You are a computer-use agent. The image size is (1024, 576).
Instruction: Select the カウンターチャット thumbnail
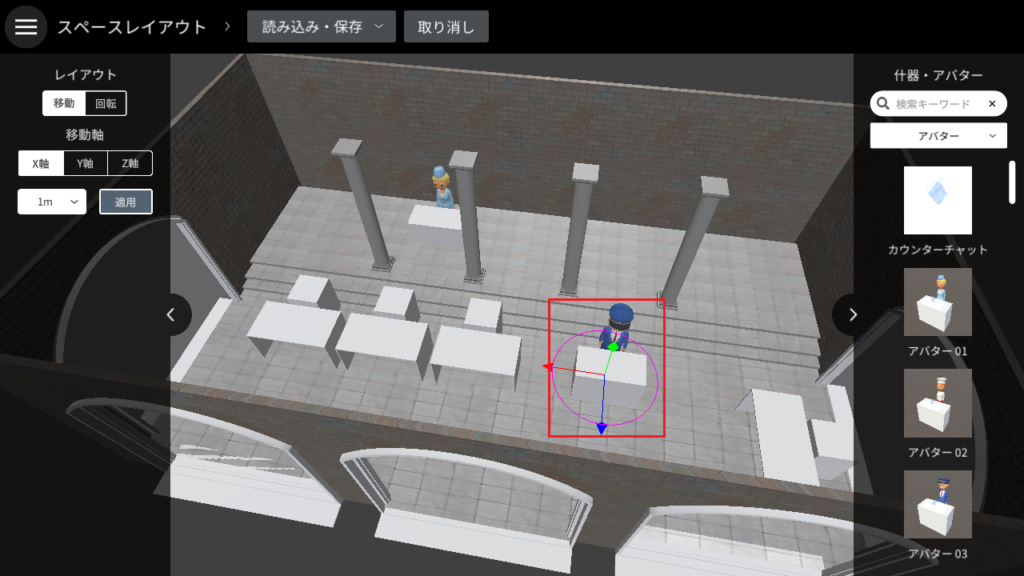click(938, 200)
